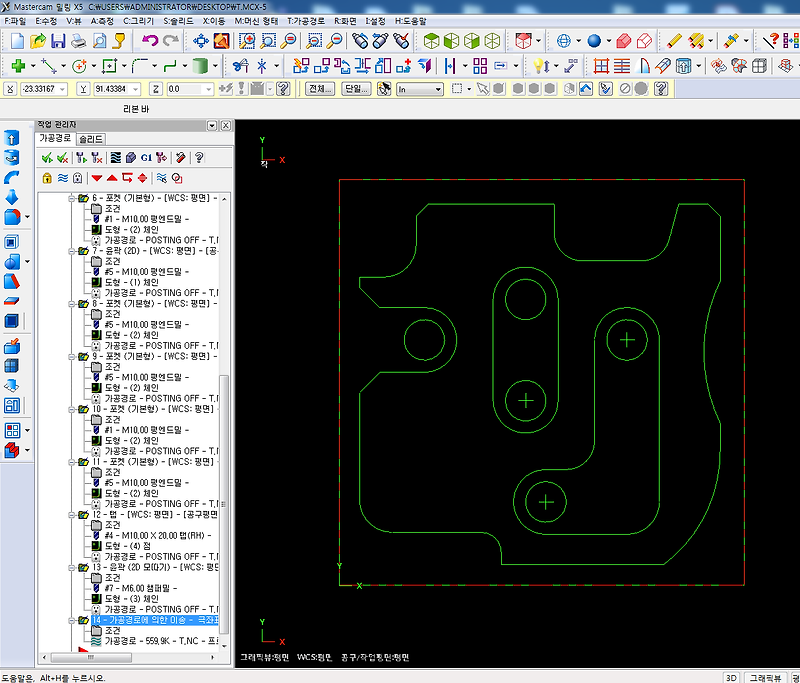Open the 'In' selection mode dropdown
Image resolution: width=800 pixels, height=683 pixels.
click(437, 89)
